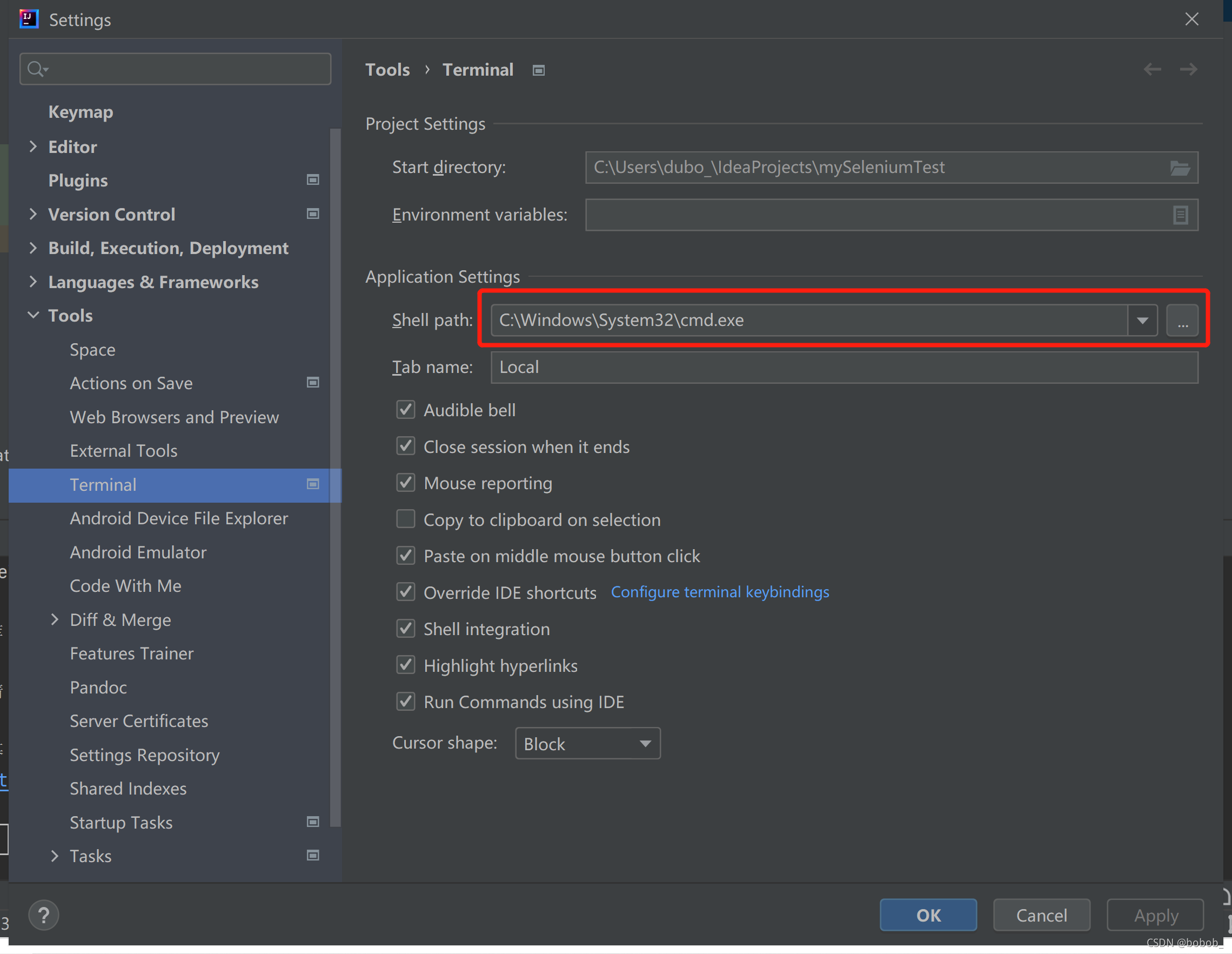Screen dimensions: 1232x954
Task: Open the Shell path dropdown arrow
Action: 1142,321
